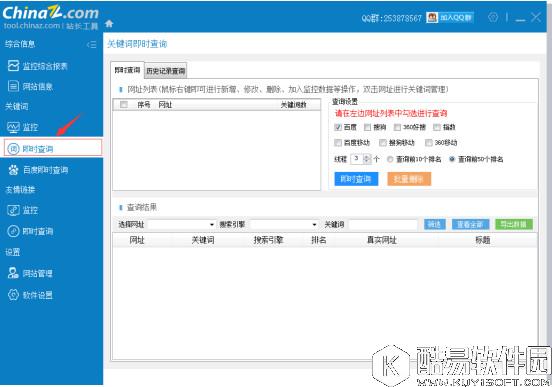Click the 查看全部 button
The image size is (552, 387).
(x=470, y=224)
